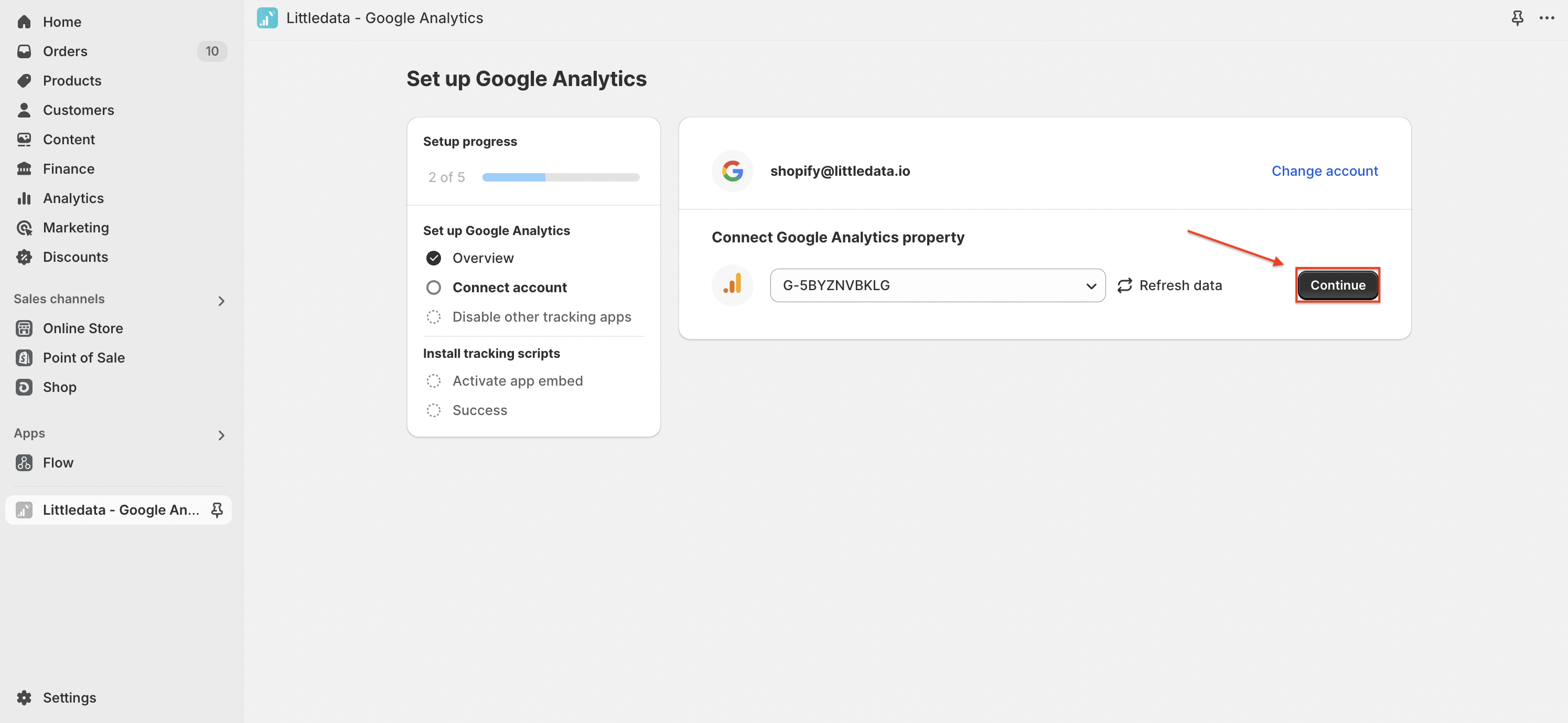
Task: Open the Flow app icon
Action: (24, 463)
